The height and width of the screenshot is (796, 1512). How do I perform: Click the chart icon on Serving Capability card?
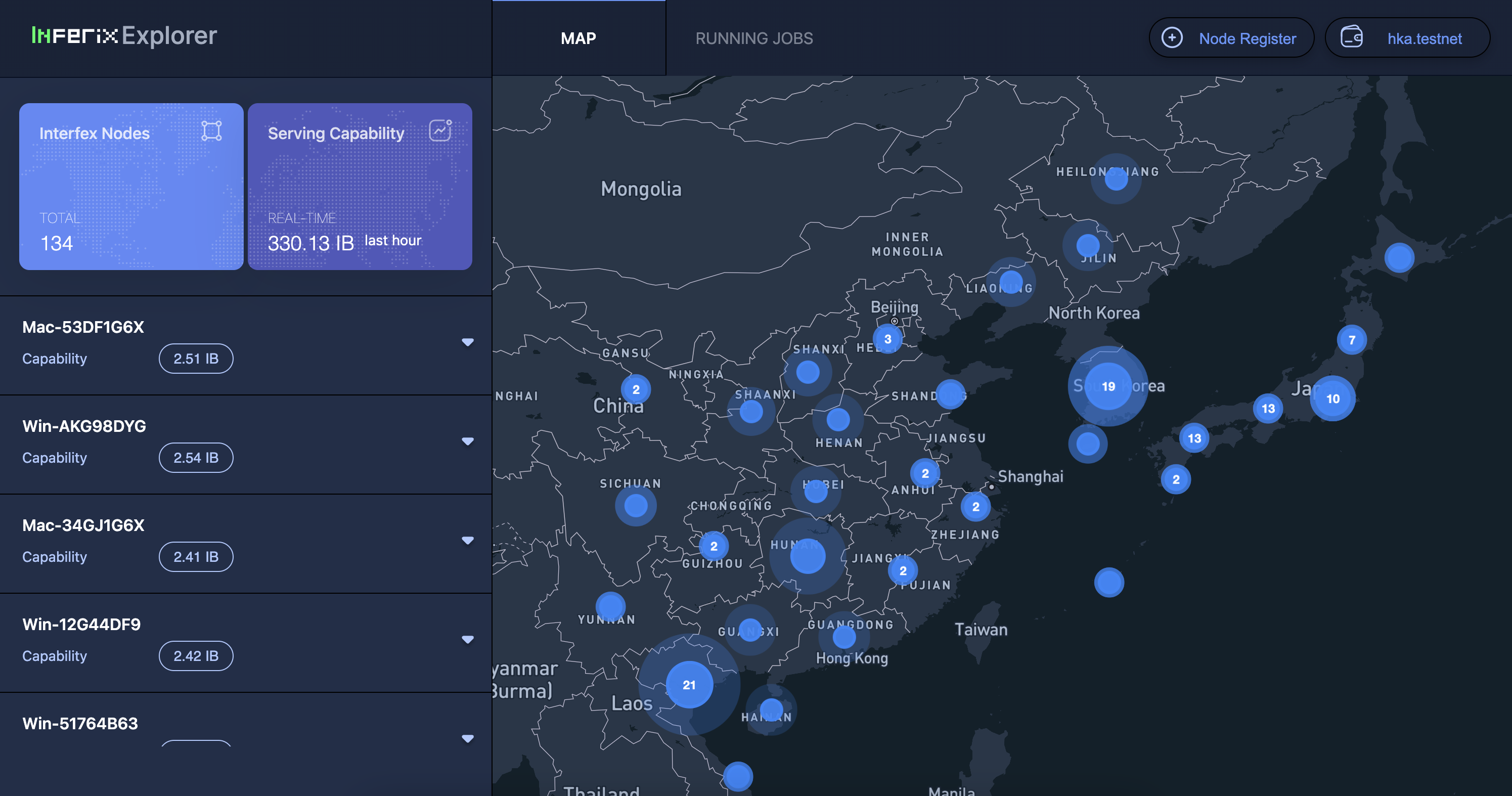(x=440, y=130)
